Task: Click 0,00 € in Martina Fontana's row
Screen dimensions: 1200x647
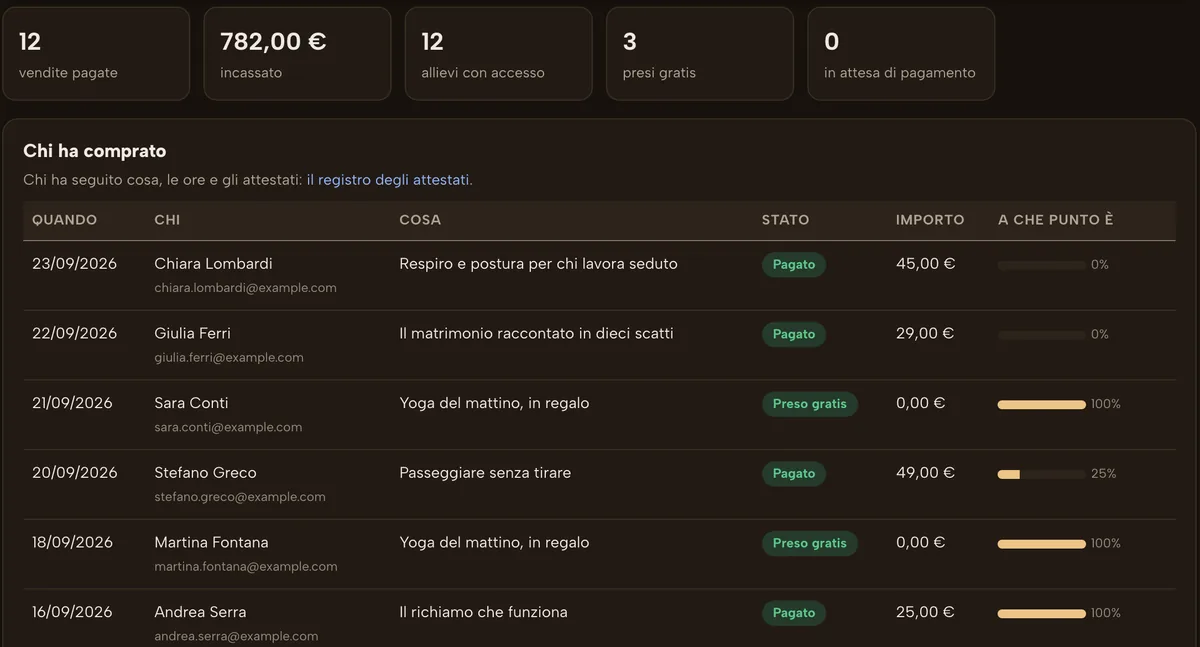Action: pyautogui.click(x=921, y=542)
